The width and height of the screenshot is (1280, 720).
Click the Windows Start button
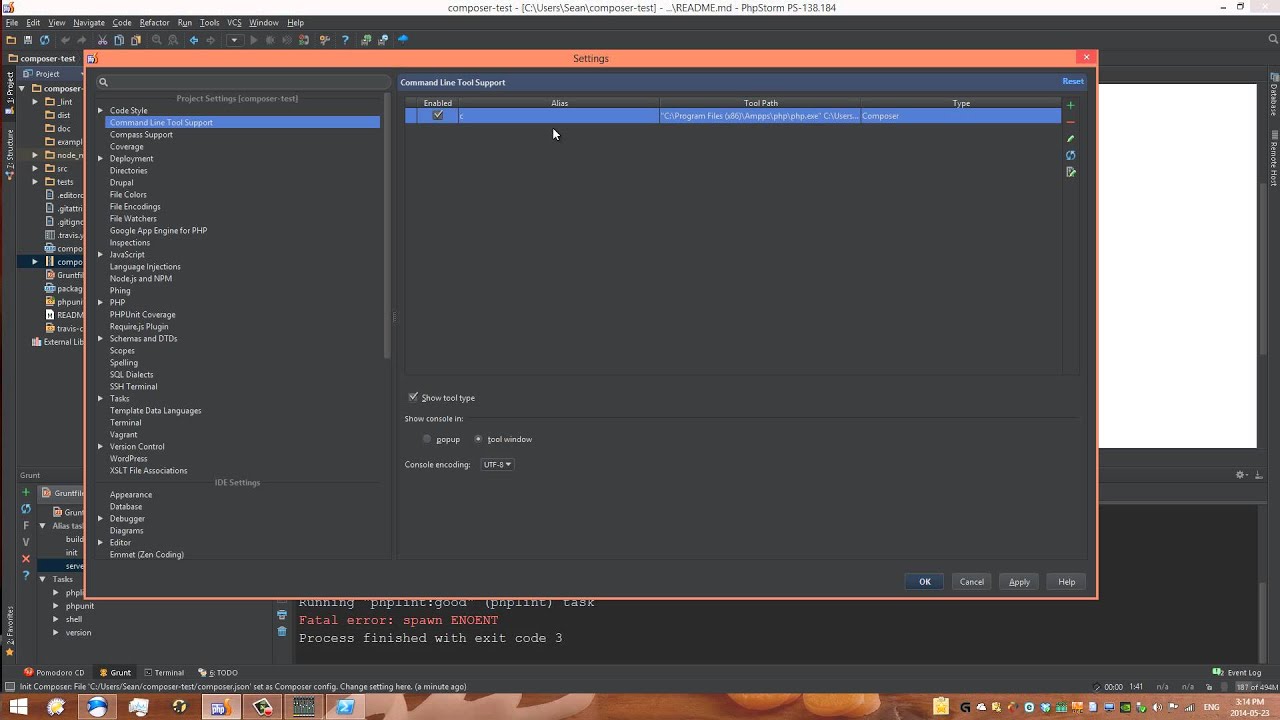pyautogui.click(x=18, y=707)
